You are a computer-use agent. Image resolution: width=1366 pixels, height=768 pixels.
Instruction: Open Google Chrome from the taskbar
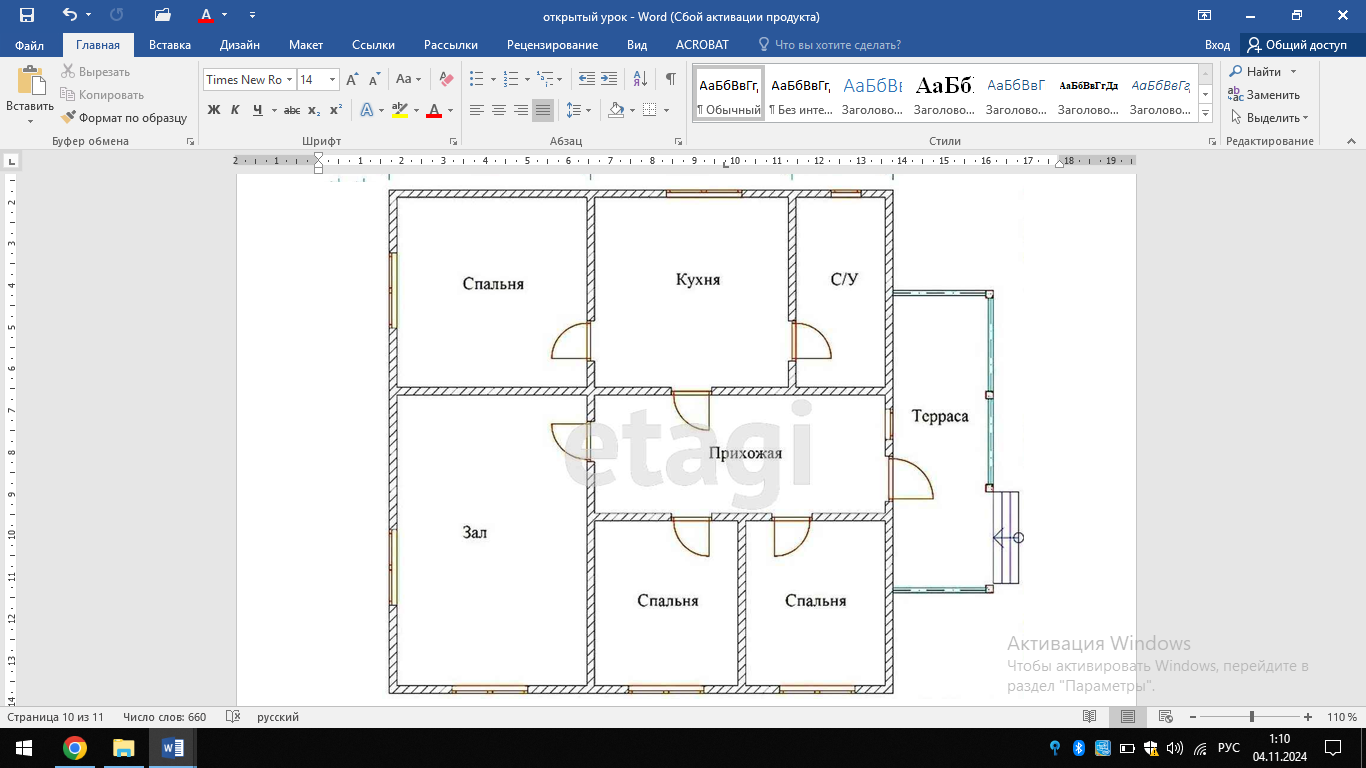[x=74, y=748]
